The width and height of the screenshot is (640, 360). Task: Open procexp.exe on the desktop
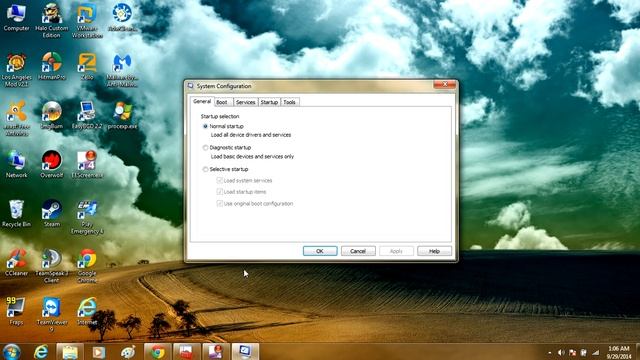(x=122, y=115)
